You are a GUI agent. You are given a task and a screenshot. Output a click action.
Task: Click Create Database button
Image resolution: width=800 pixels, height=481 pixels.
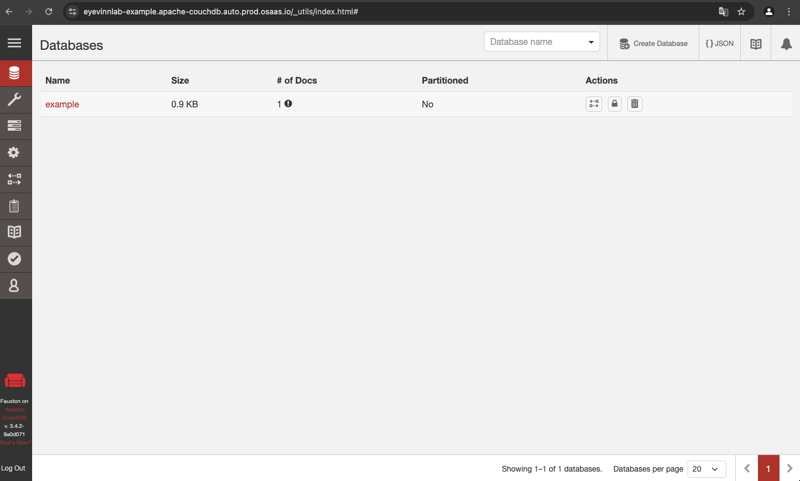(653, 44)
